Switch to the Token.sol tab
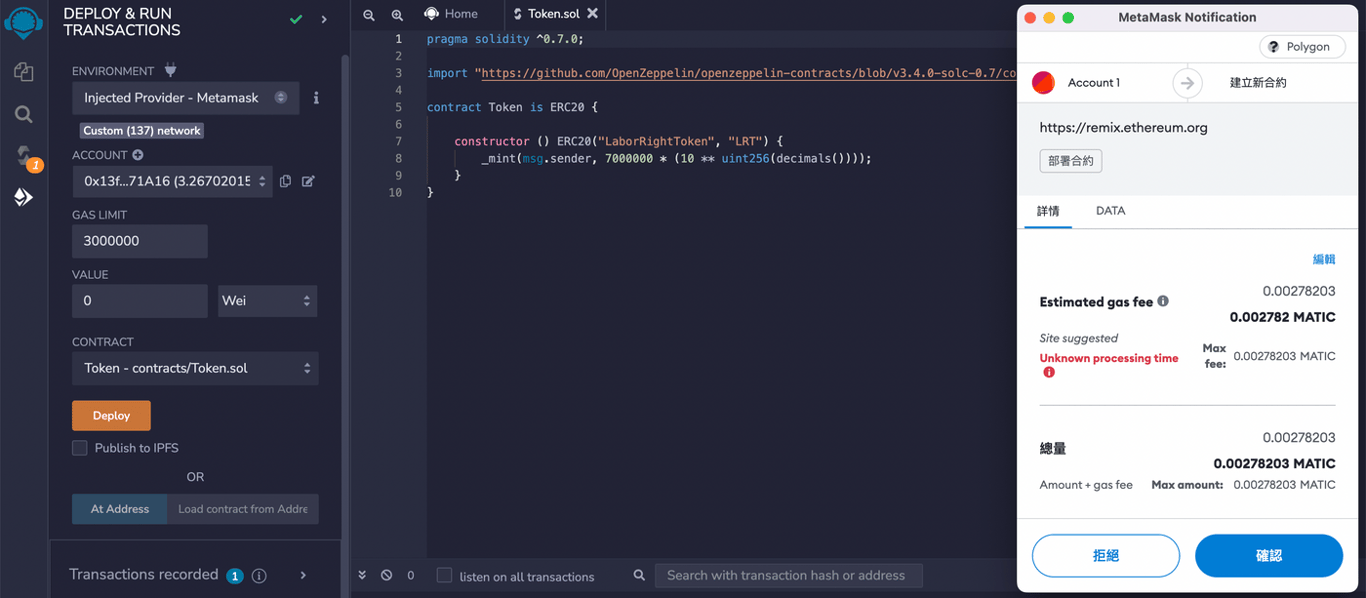This screenshot has height=598, width=1366. pos(555,14)
